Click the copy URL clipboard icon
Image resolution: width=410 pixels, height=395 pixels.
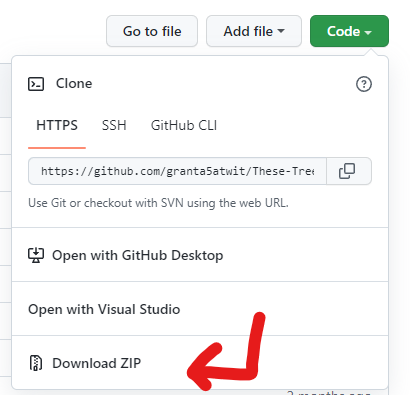(347, 171)
